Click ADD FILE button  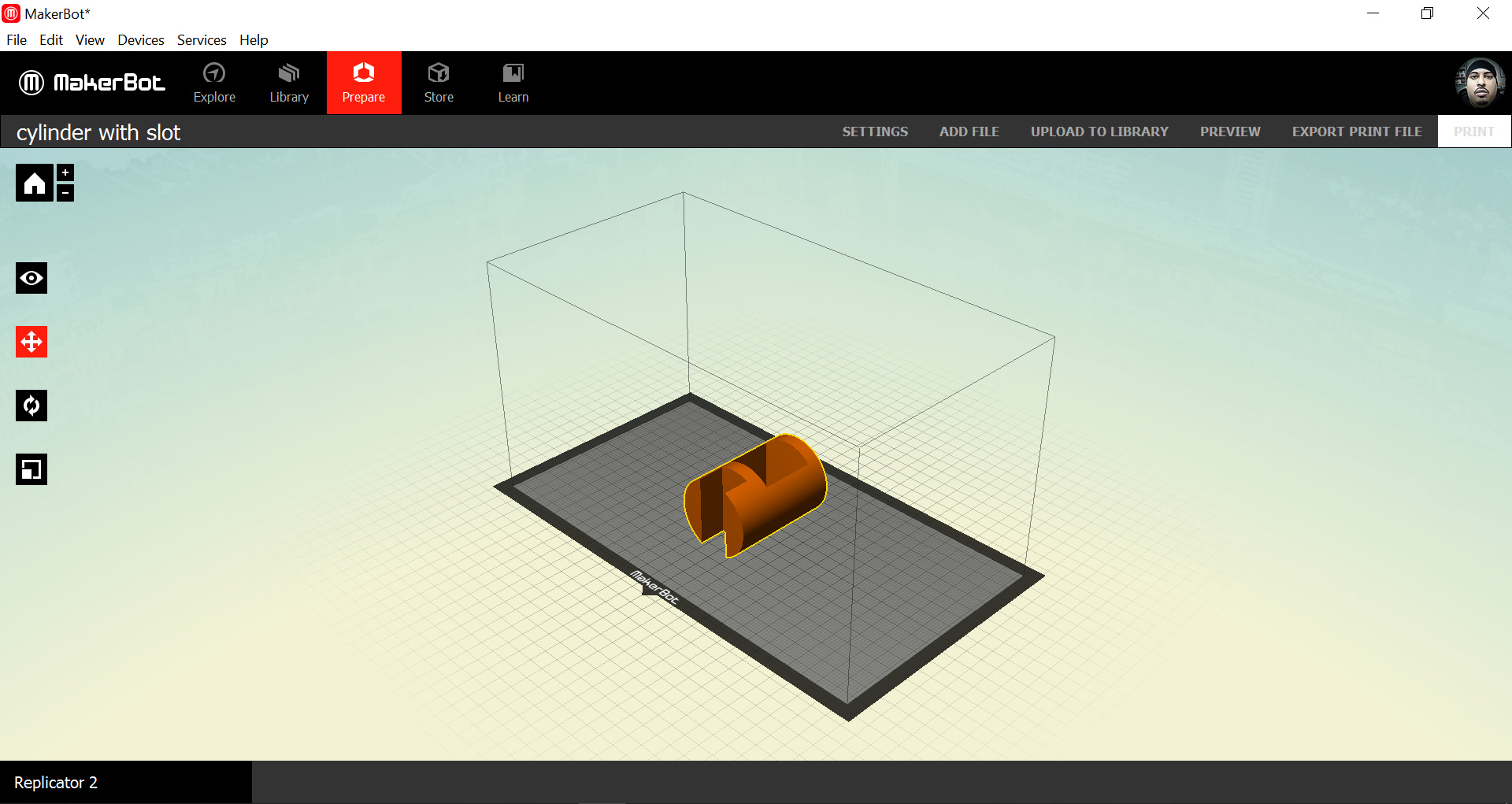pos(969,132)
